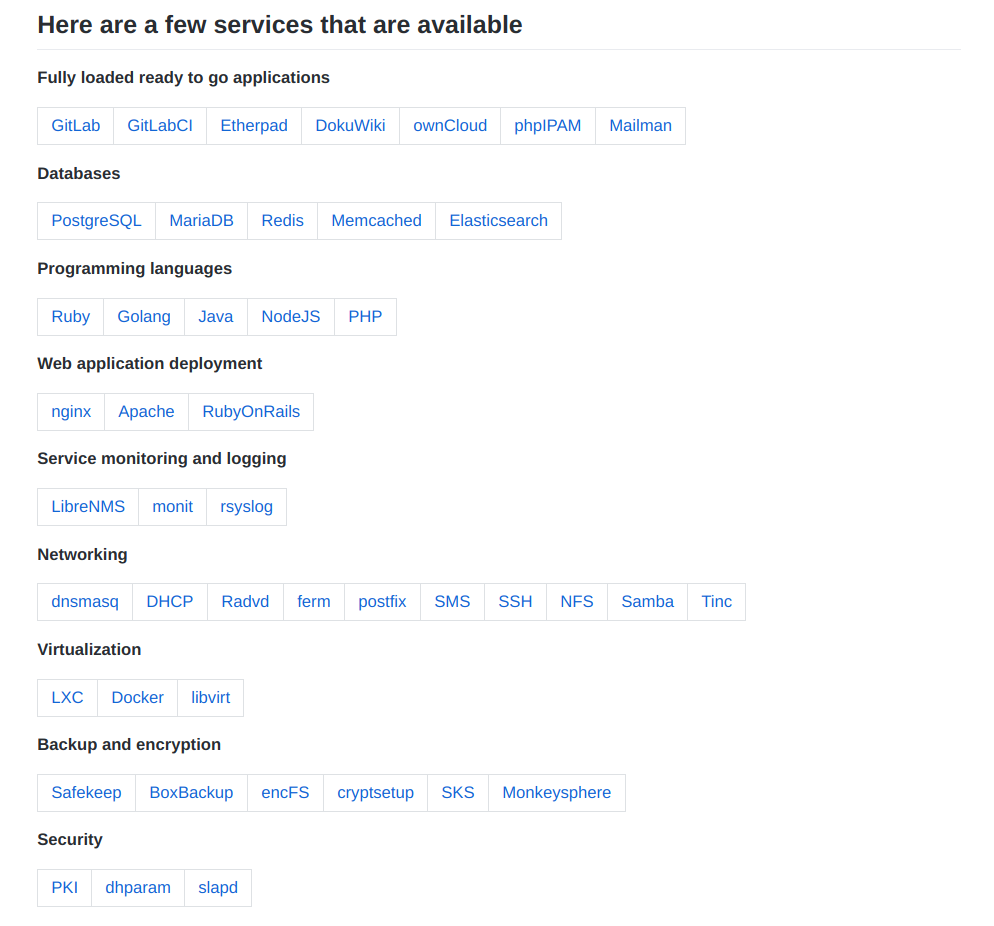Click the dnsmasq link
The width and height of the screenshot is (994, 926).
[x=85, y=601]
